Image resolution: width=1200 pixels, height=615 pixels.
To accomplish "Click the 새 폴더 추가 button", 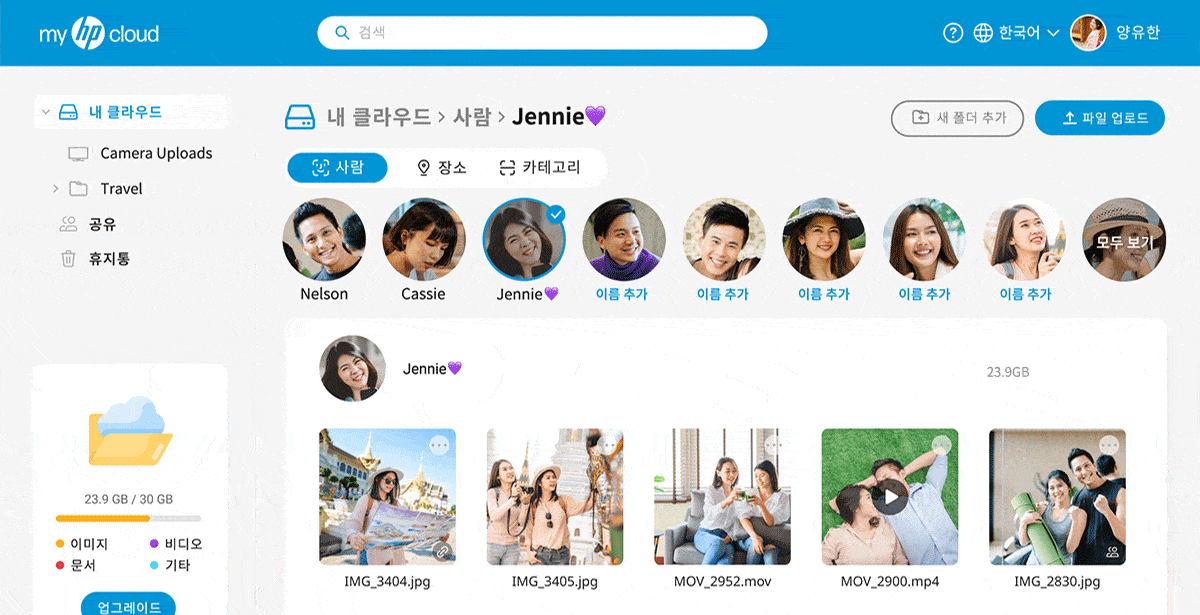I will (957, 118).
